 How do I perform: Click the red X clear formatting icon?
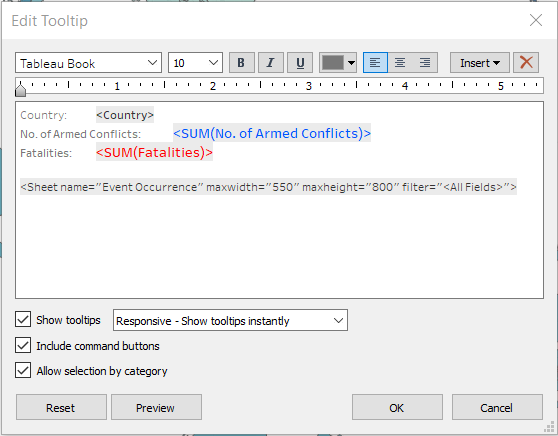tap(526, 63)
